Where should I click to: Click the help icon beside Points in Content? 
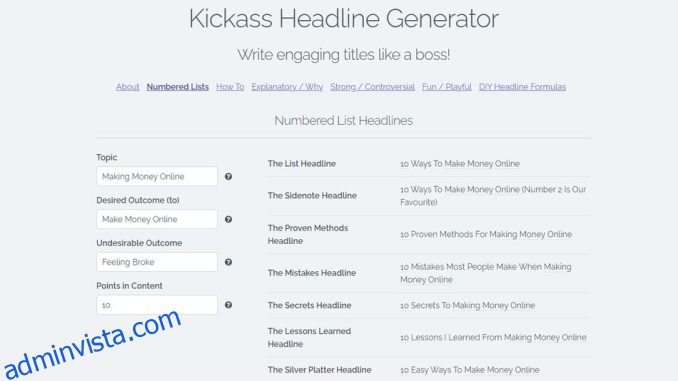(x=228, y=305)
